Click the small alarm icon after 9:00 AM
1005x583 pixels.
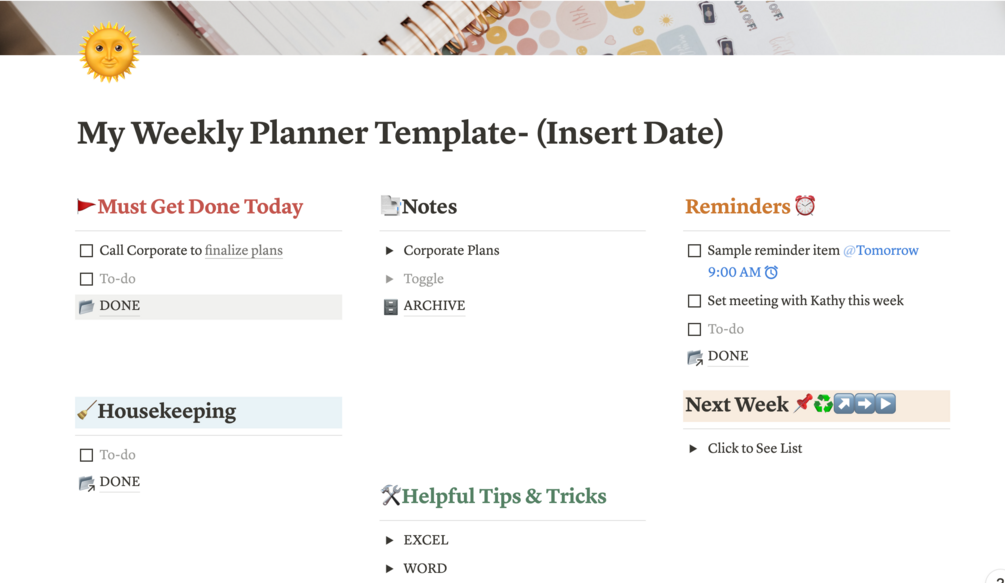pos(771,272)
